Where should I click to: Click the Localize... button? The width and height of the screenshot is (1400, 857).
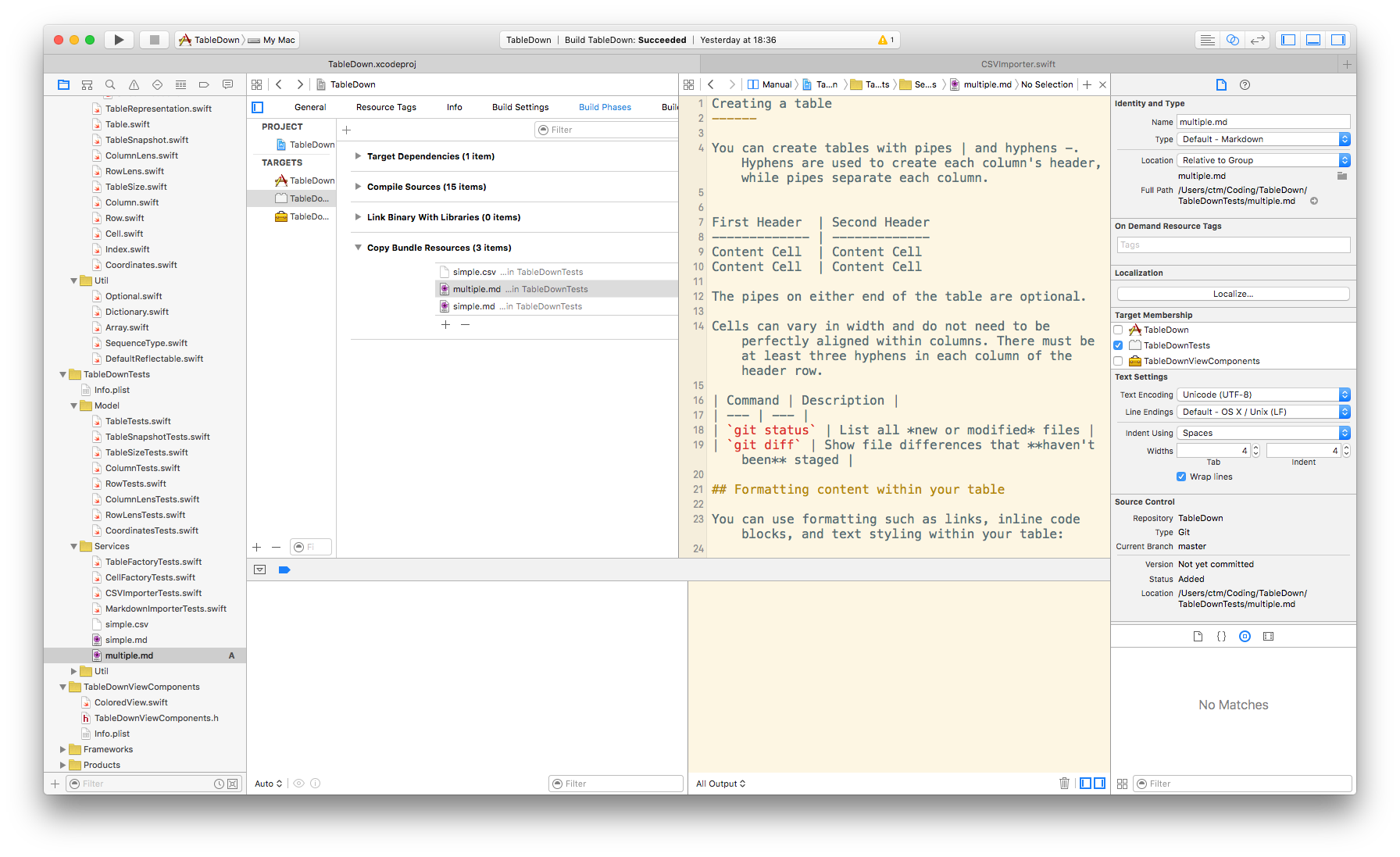click(1233, 294)
